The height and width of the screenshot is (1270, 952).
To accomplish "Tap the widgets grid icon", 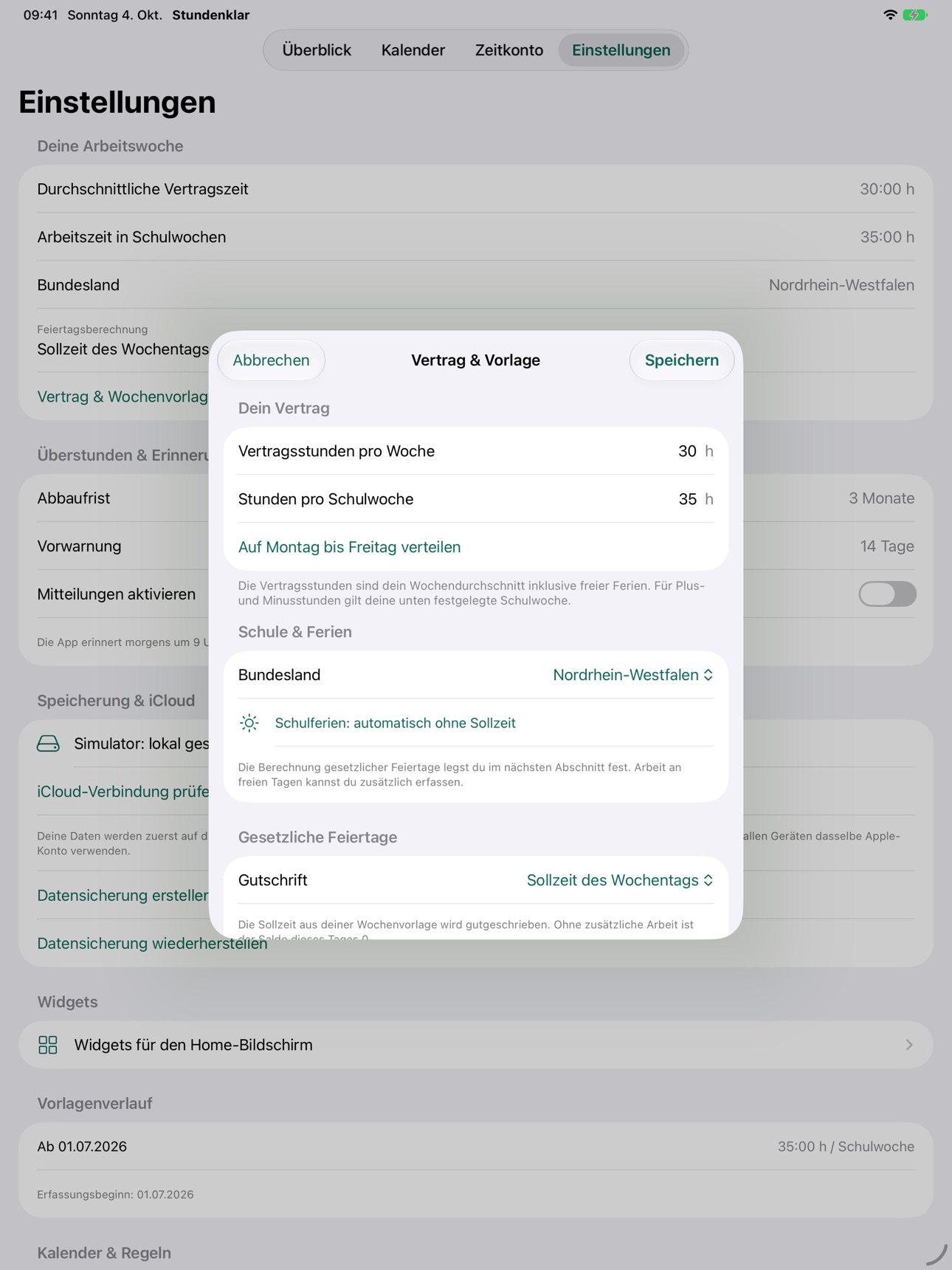I will [48, 1045].
